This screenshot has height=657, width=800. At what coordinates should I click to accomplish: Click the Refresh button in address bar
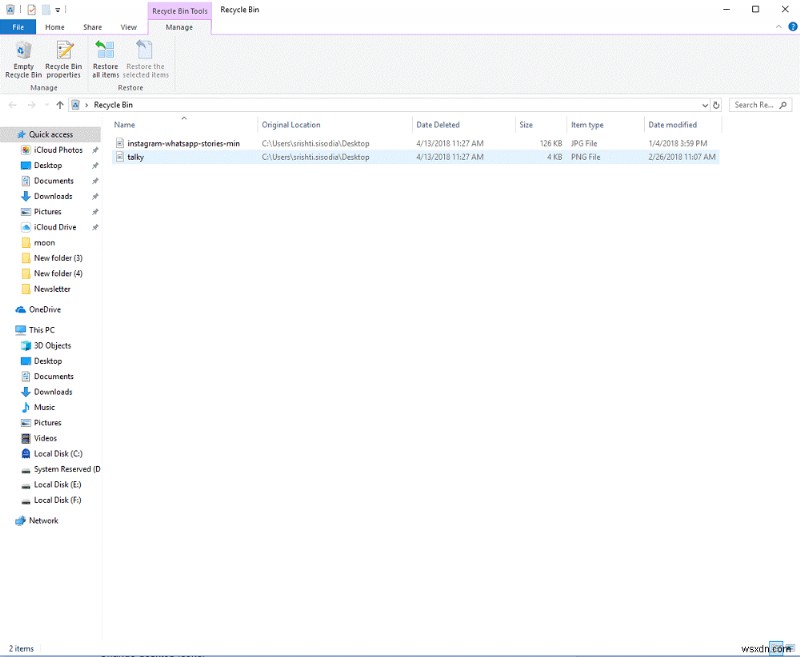pos(716,104)
